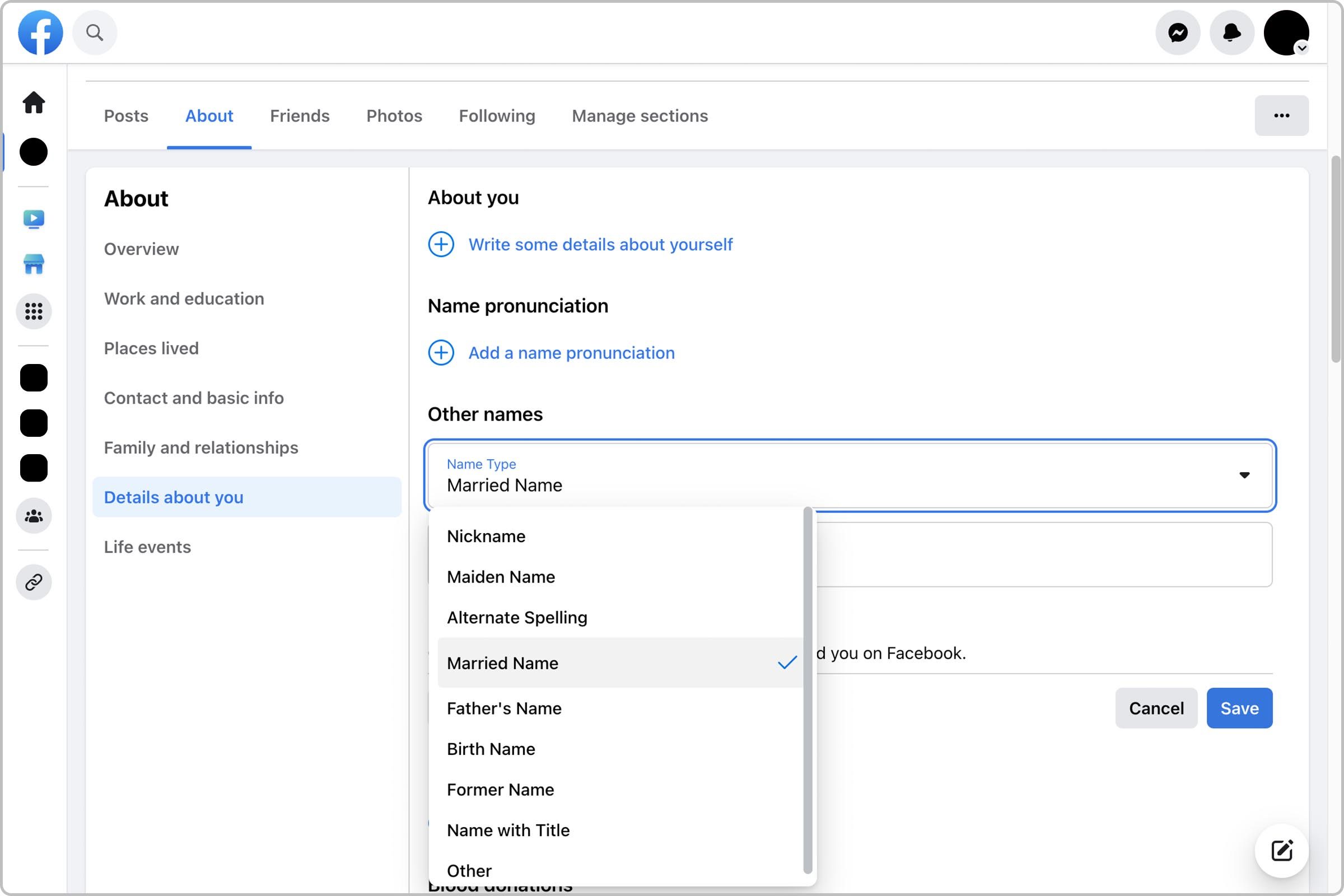Select Maiden Name from the list
This screenshot has width=1344, height=896.
click(x=500, y=577)
